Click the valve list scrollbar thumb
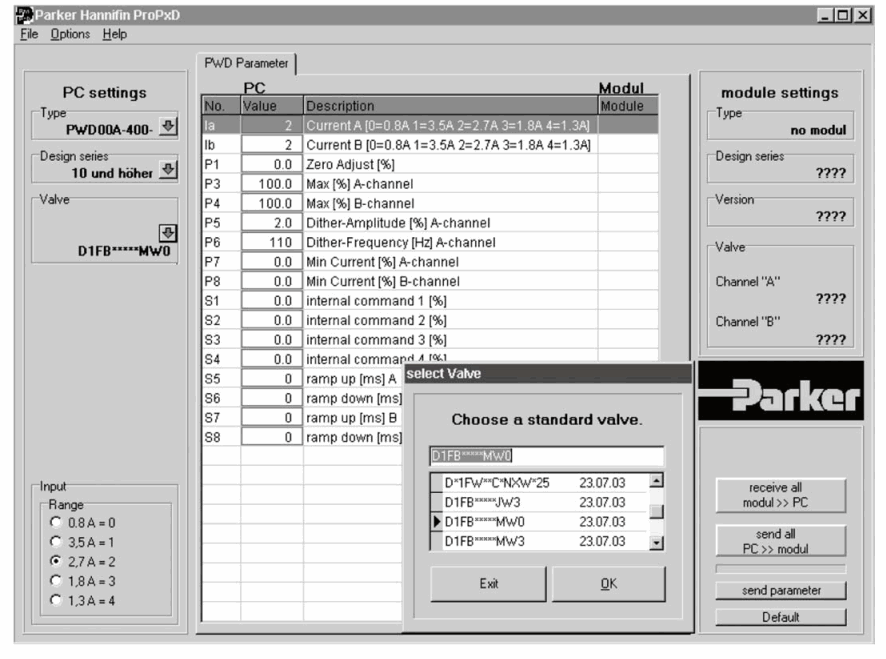Image resolution: width=886 pixels, height=659 pixels. point(656,511)
